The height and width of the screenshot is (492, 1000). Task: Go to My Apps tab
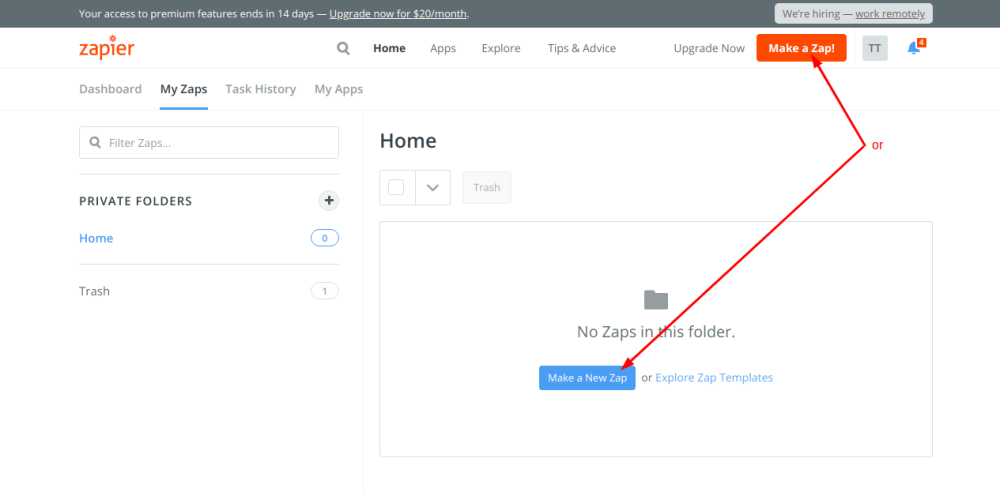tap(338, 89)
